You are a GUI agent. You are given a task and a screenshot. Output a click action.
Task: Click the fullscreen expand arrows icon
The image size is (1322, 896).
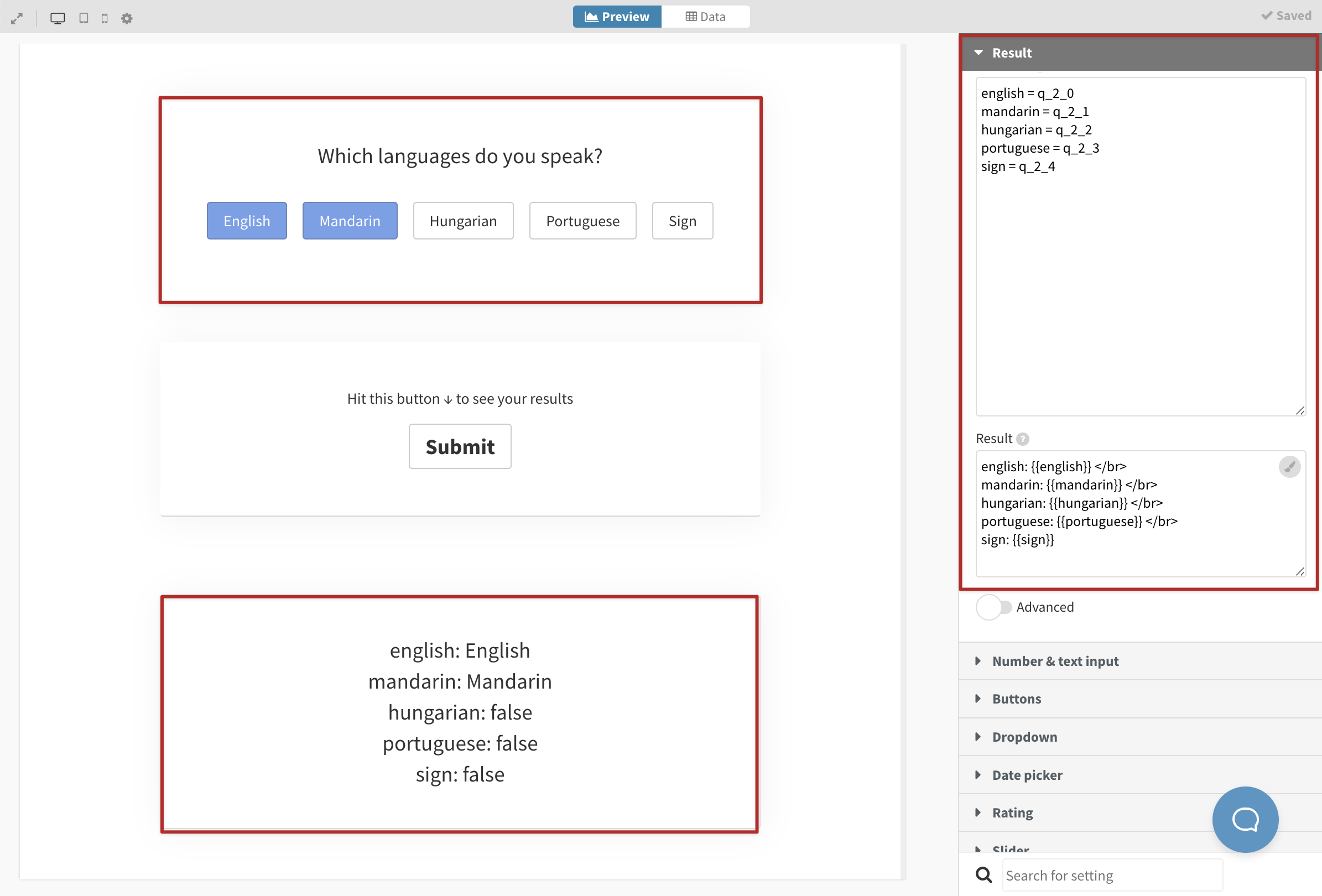pyautogui.click(x=17, y=18)
